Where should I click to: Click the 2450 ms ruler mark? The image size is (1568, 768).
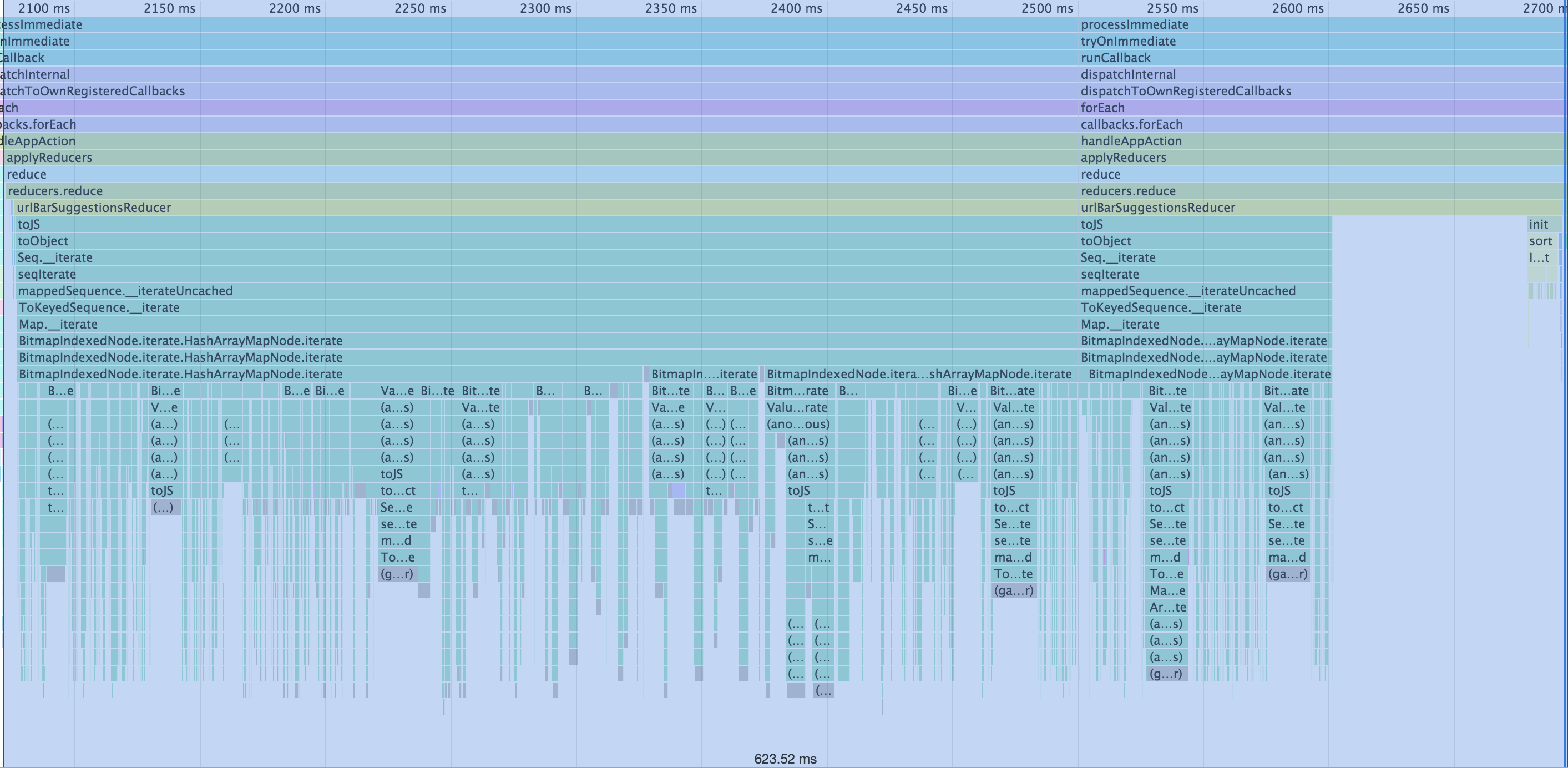tap(922, 8)
